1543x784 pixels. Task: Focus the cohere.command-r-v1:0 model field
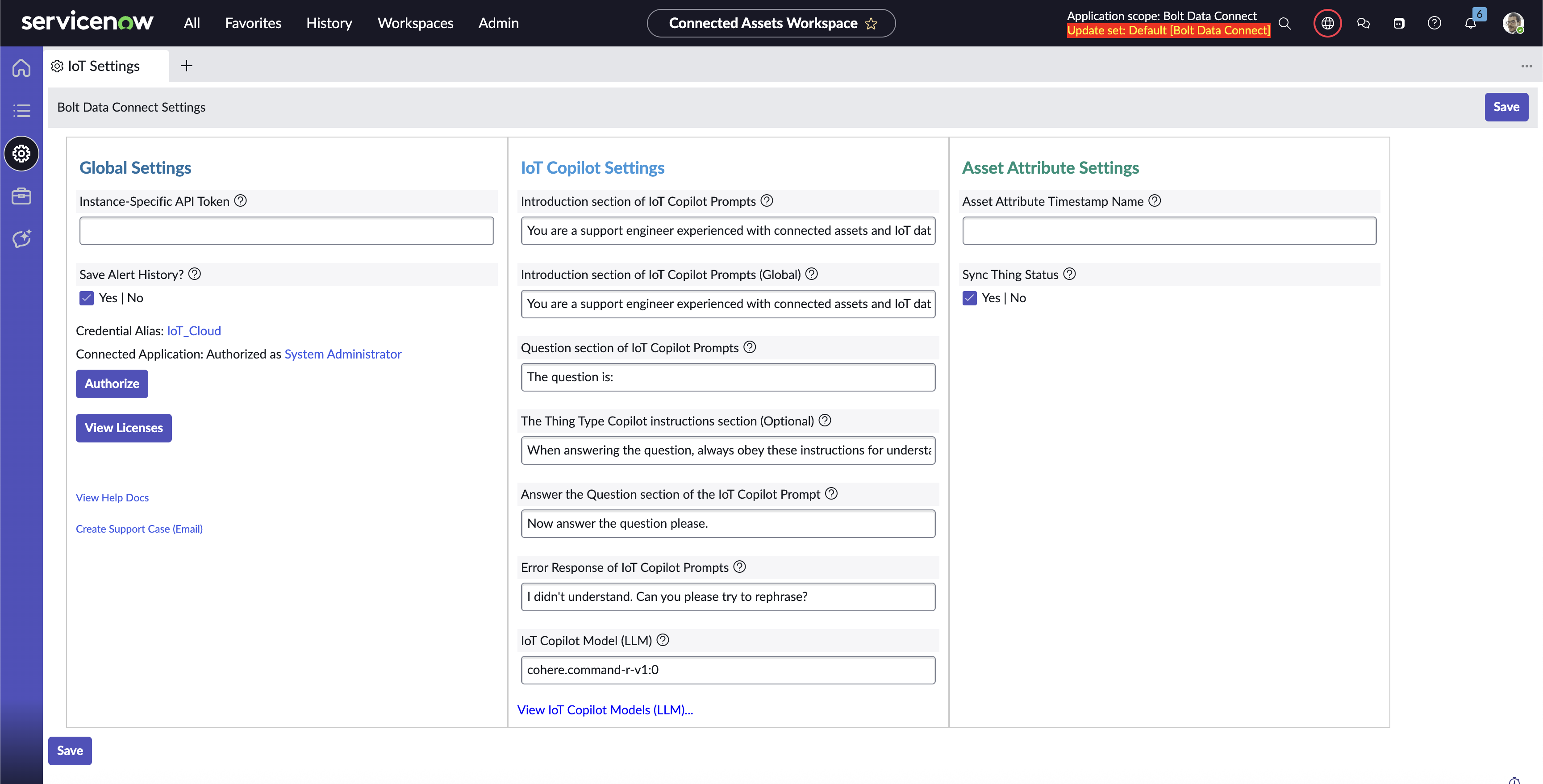[728, 670]
